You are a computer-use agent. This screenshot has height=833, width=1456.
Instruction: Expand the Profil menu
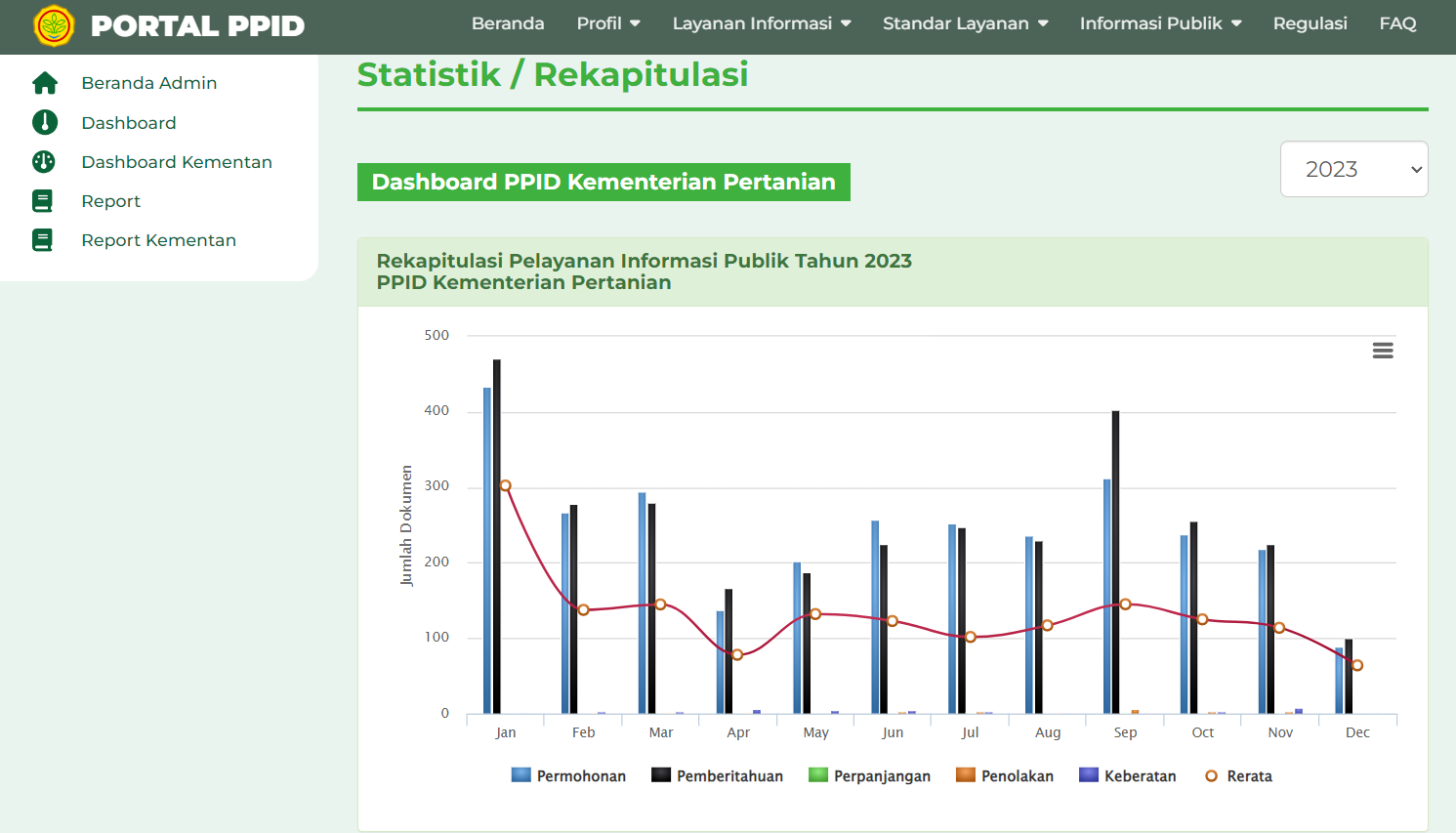tap(608, 23)
